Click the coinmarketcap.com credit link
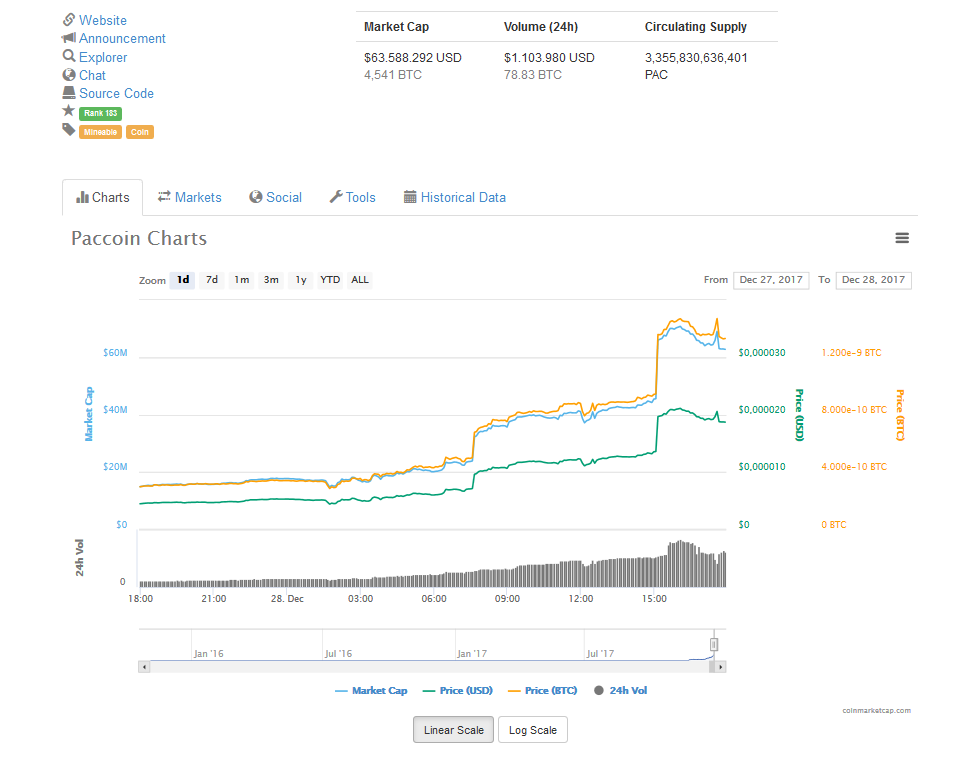The height and width of the screenshot is (763, 975). point(876,710)
